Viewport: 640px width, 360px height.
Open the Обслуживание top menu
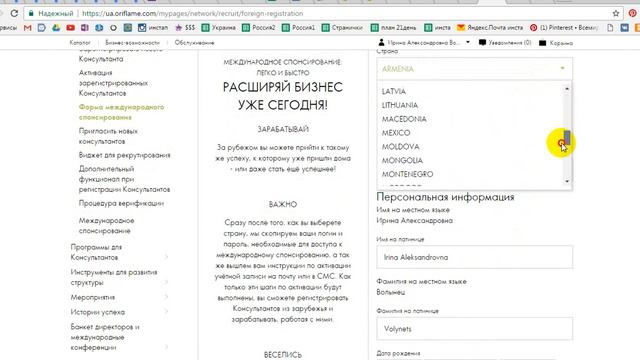[194, 42]
